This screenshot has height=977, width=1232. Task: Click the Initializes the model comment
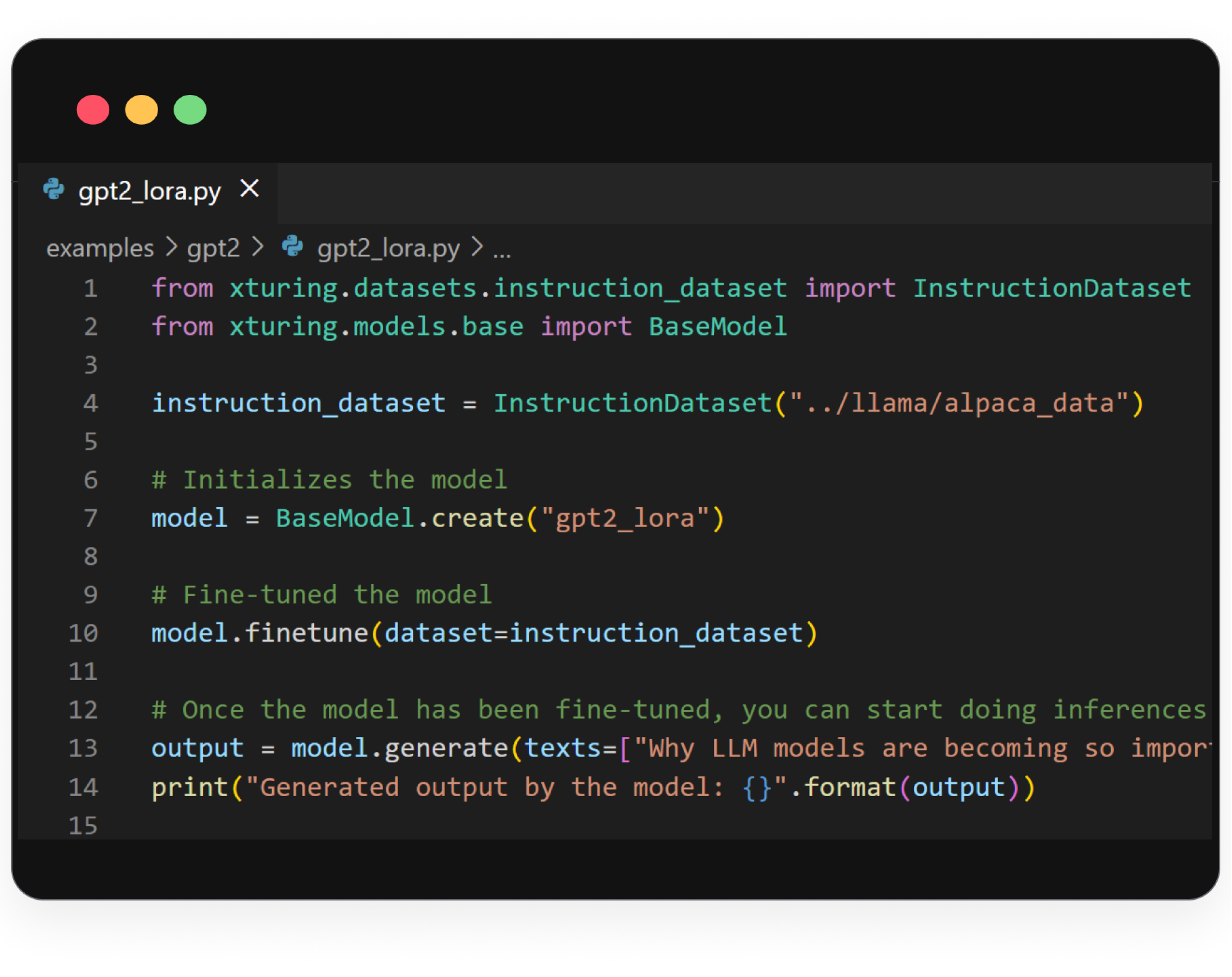coord(329,480)
